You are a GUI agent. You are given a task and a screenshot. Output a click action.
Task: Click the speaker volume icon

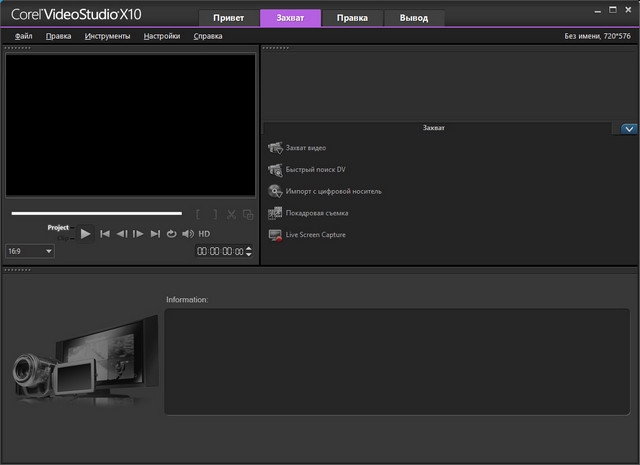coord(188,234)
